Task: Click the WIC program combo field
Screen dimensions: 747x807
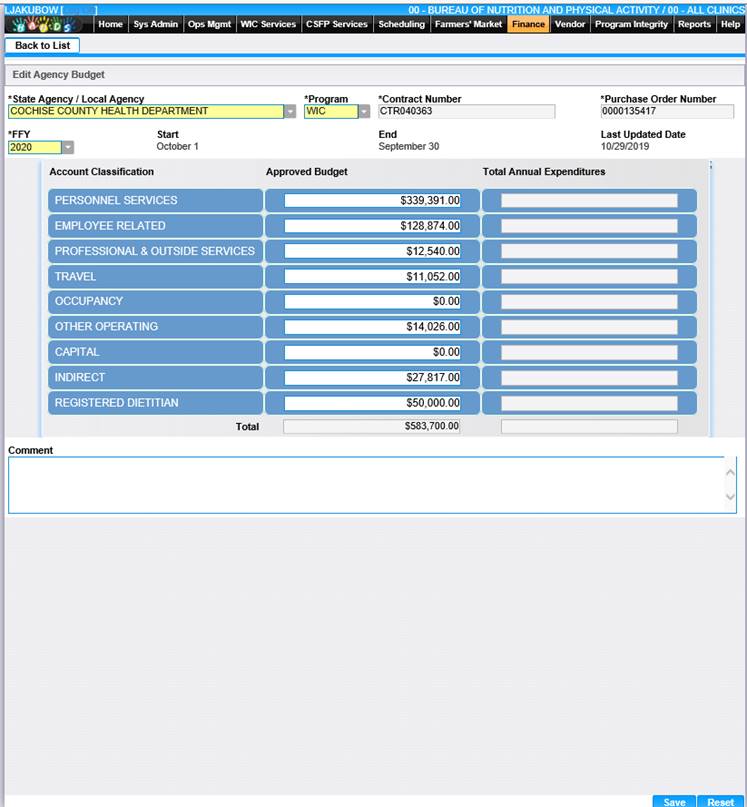Action: click(x=331, y=111)
